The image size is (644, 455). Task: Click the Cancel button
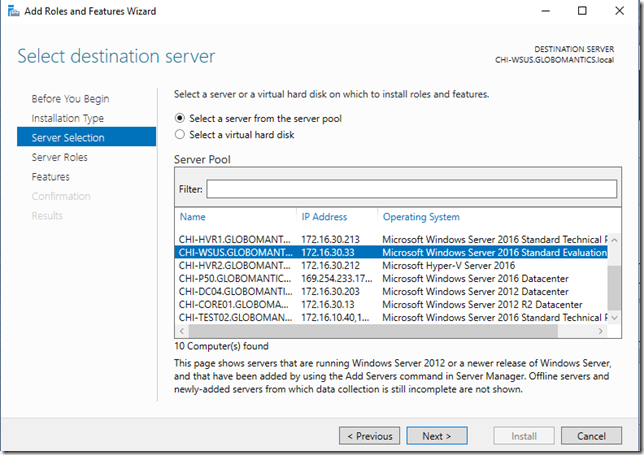click(x=591, y=436)
